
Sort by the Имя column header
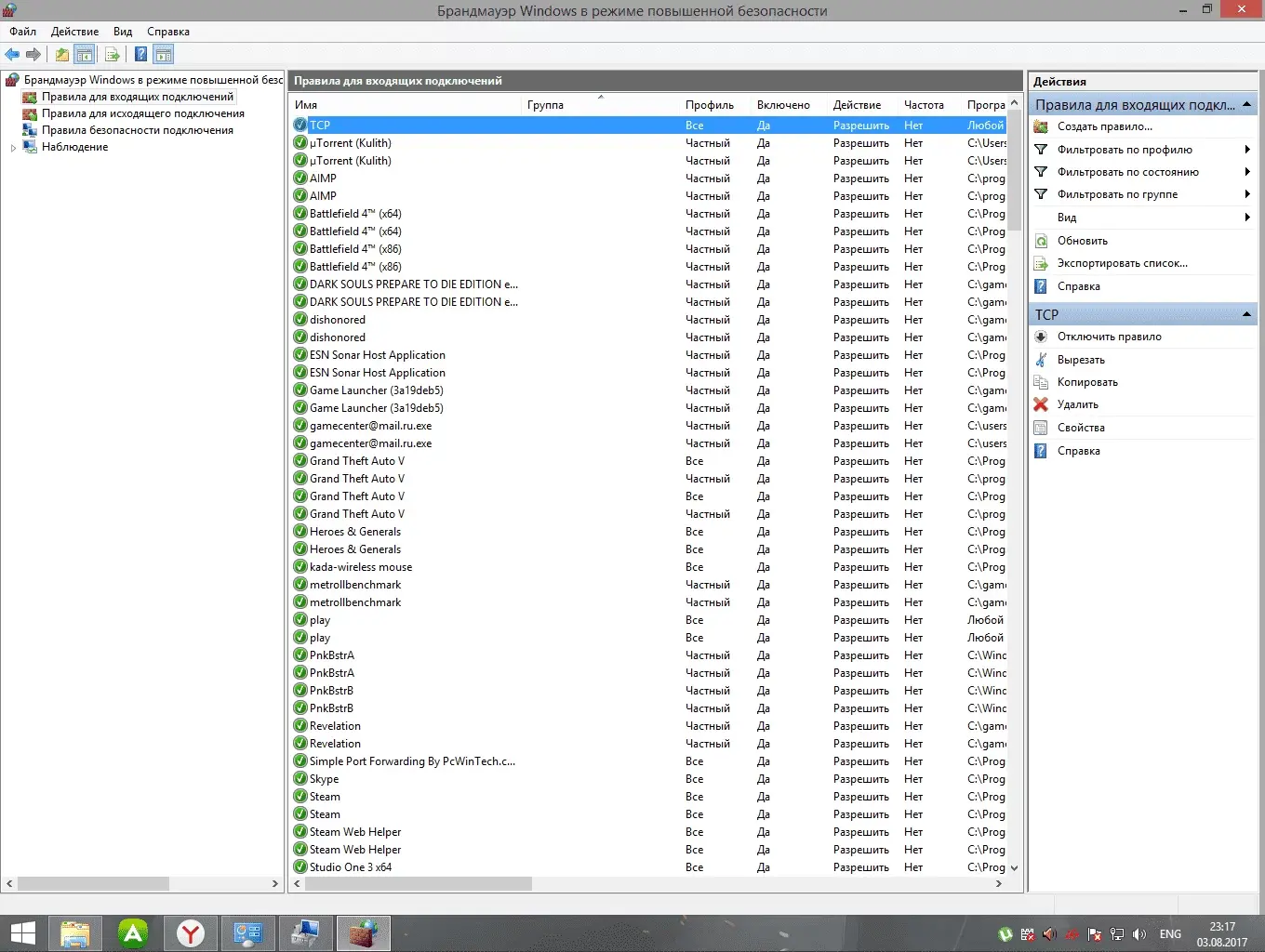coord(406,105)
